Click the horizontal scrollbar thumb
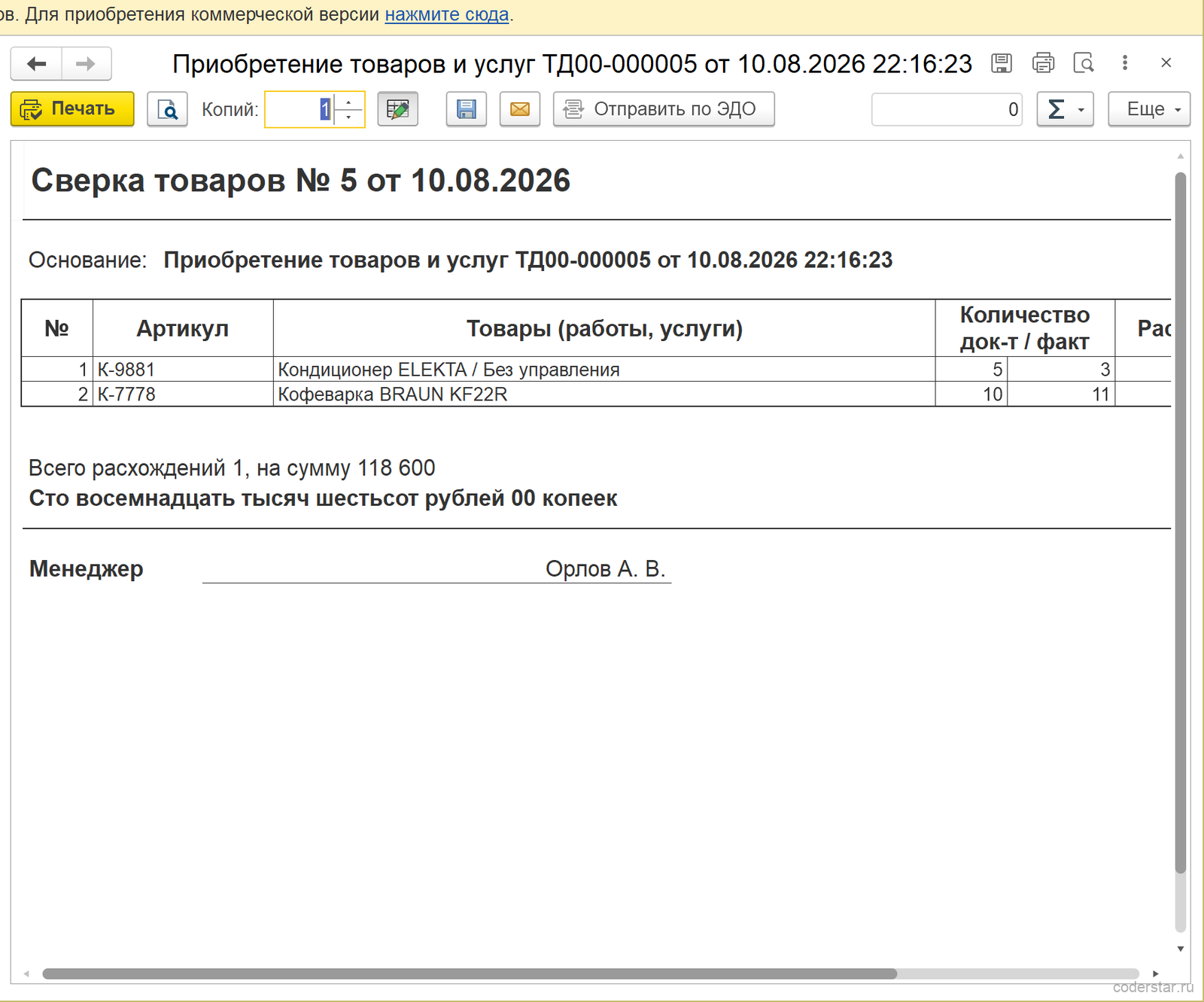Viewport: 1204px width, 1002px height. point(470,973)
